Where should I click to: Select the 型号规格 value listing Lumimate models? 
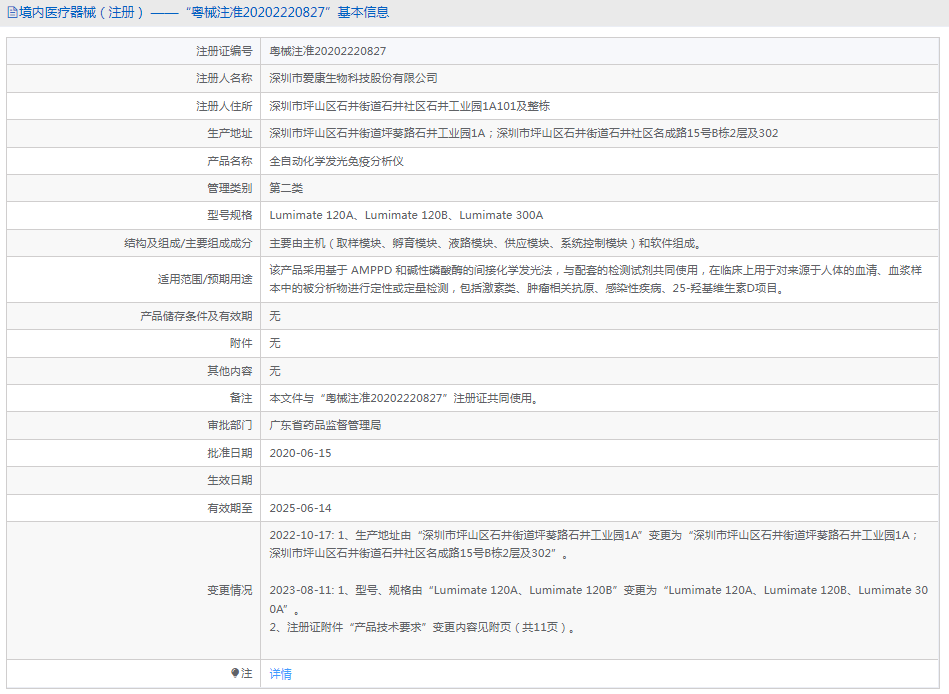pos(406,215)
